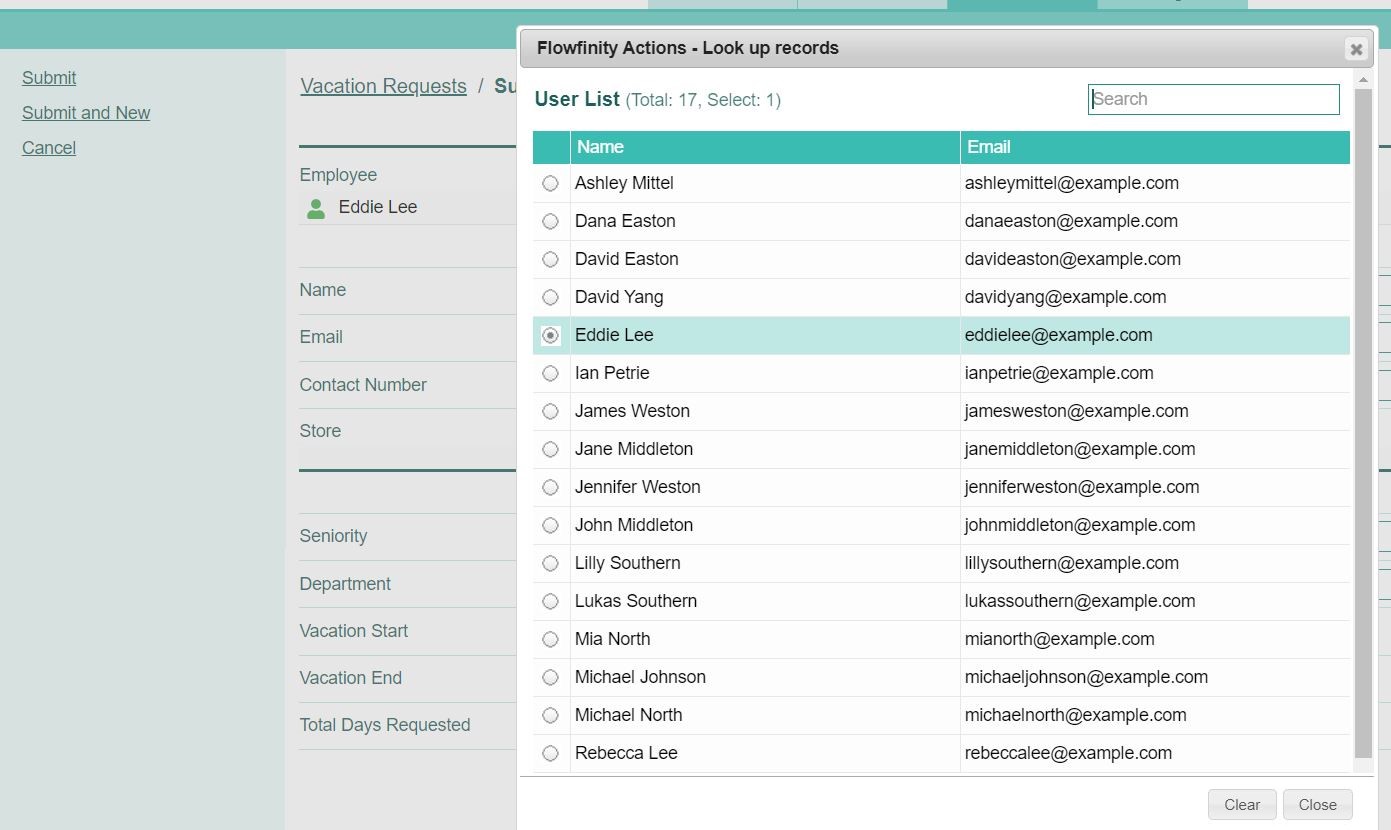
Task: Click email danaeaston@example.com
Action: pyautogui.click(x=1072, y=221)
